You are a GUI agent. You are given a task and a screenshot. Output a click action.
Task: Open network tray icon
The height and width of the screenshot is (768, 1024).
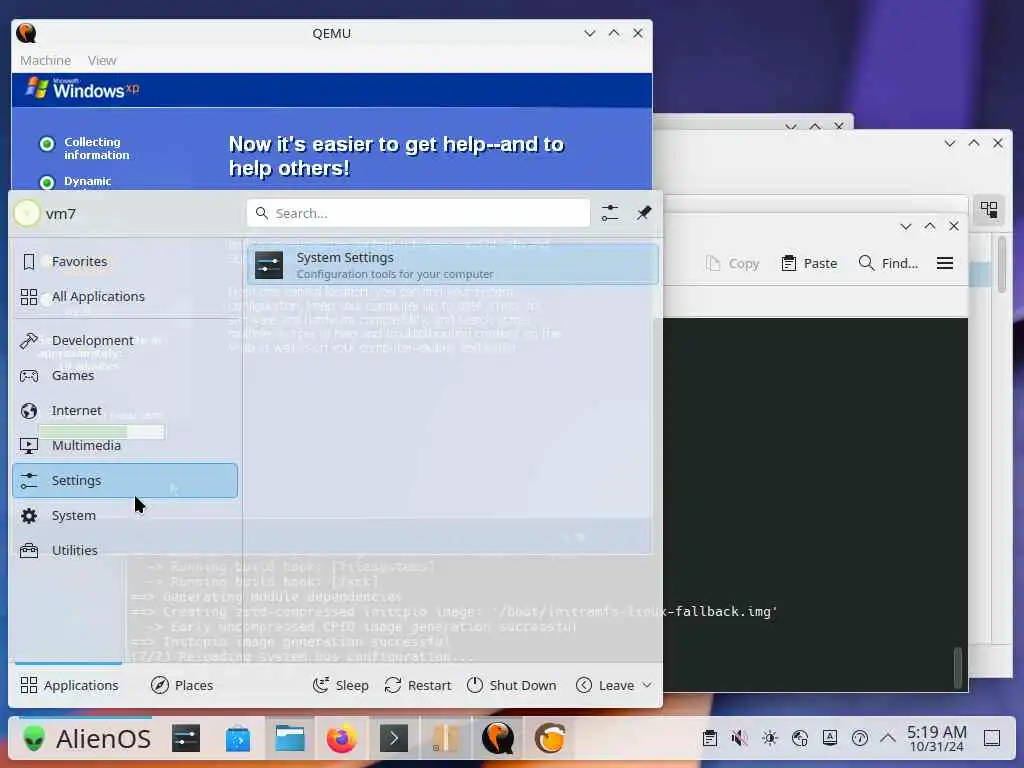tap(799, 739)
